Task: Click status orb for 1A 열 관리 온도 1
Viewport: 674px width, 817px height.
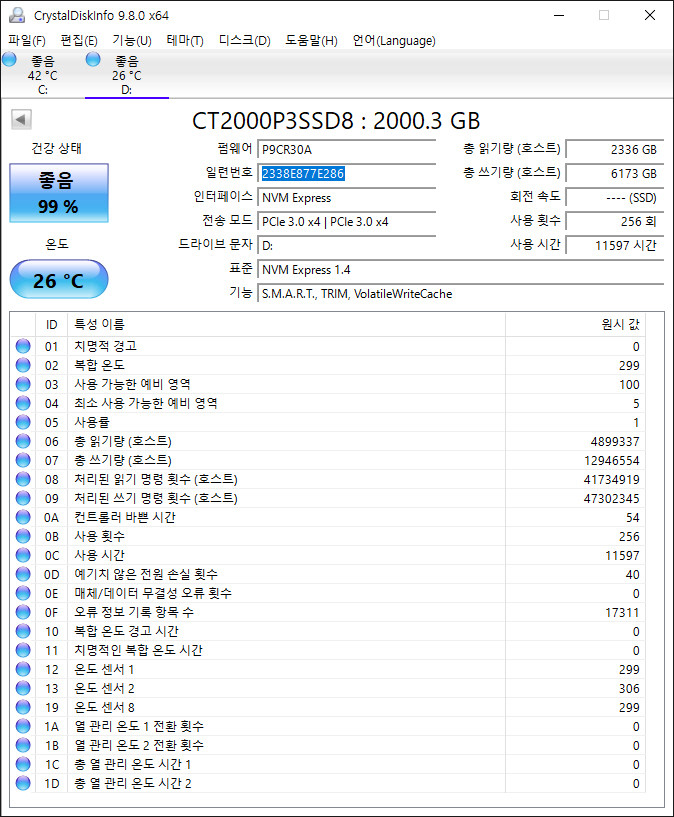Action: tap(23, 726)
